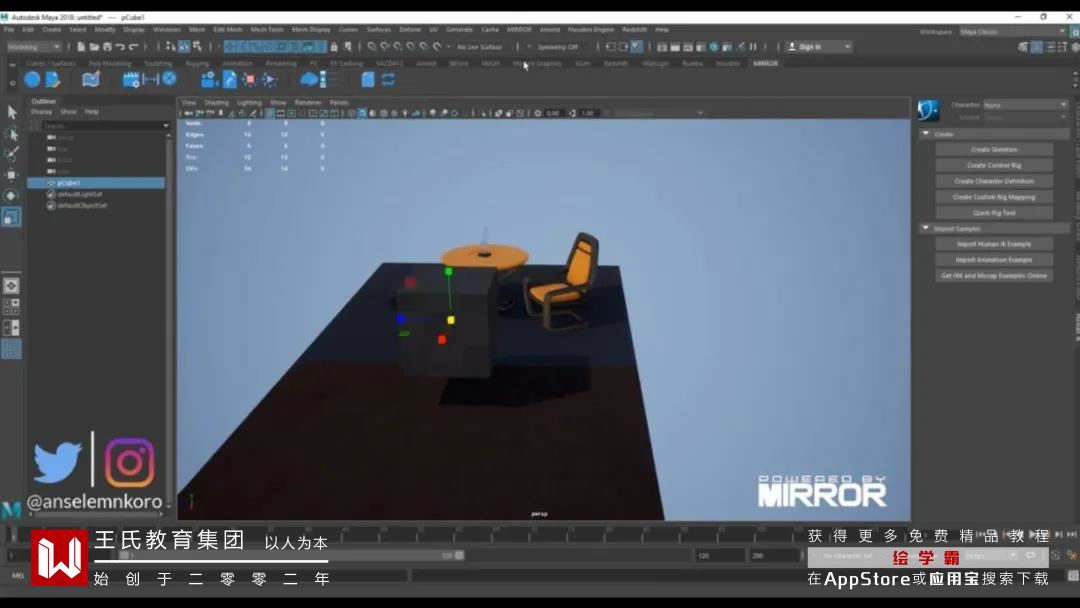
Task: Click the Create Character Definition button
Action: pyautogui.click(x=994, y=181)
